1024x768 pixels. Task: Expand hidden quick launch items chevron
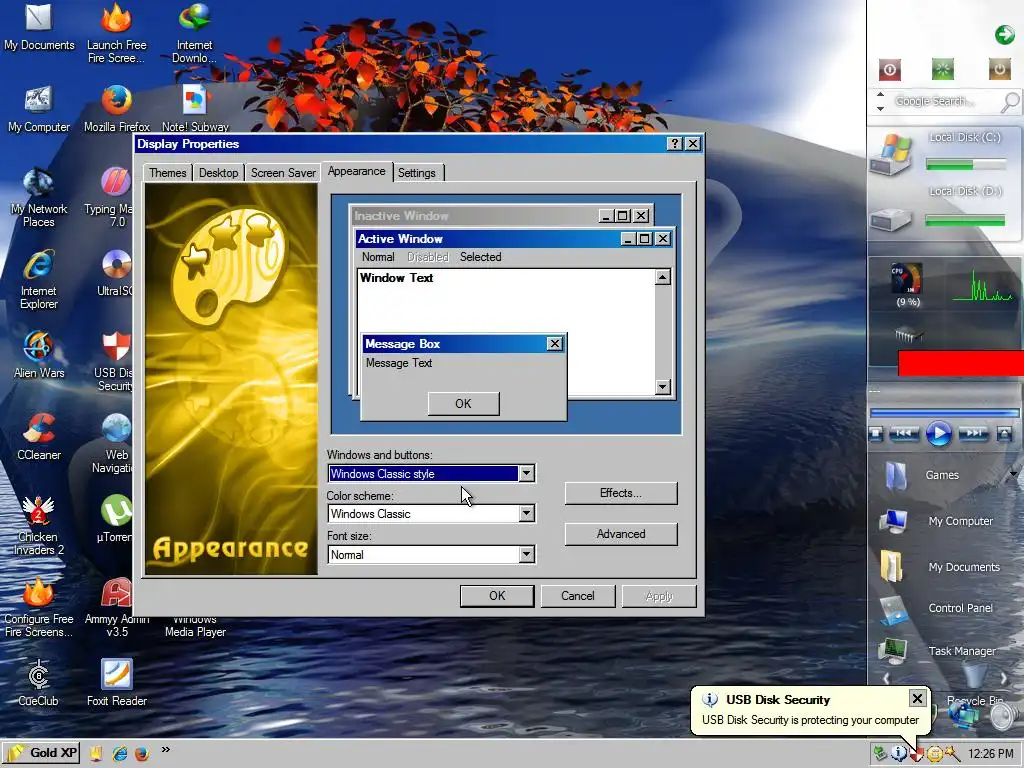[166, 749]
